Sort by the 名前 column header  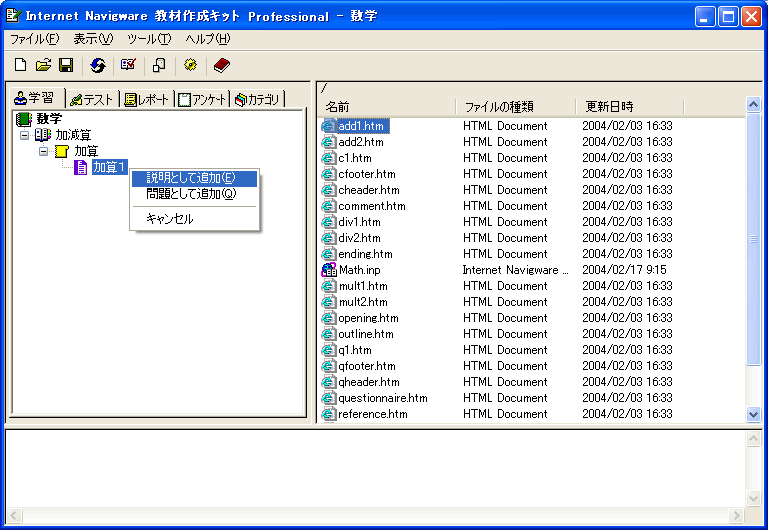[387, 106]
